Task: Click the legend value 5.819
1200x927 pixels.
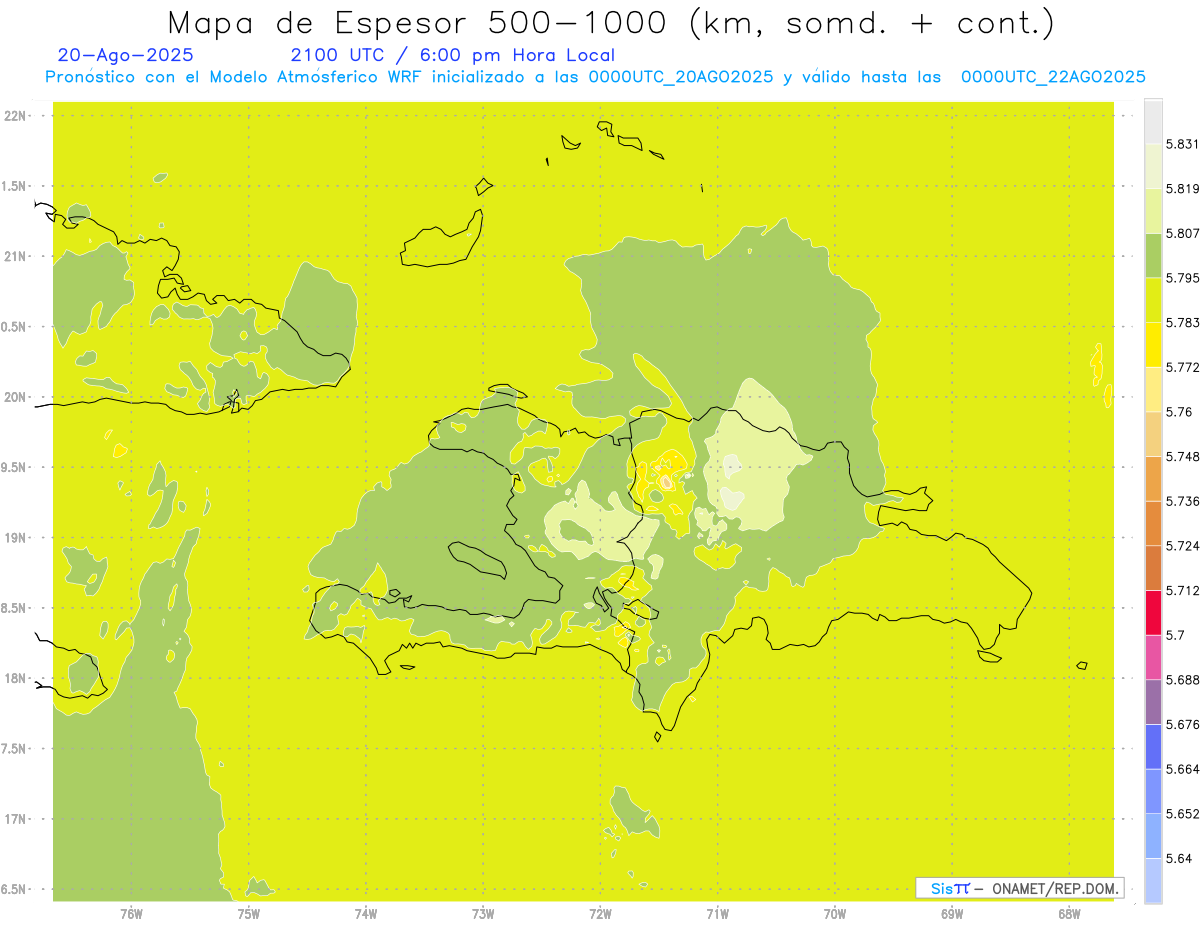Action: [x=1182, y=189]
